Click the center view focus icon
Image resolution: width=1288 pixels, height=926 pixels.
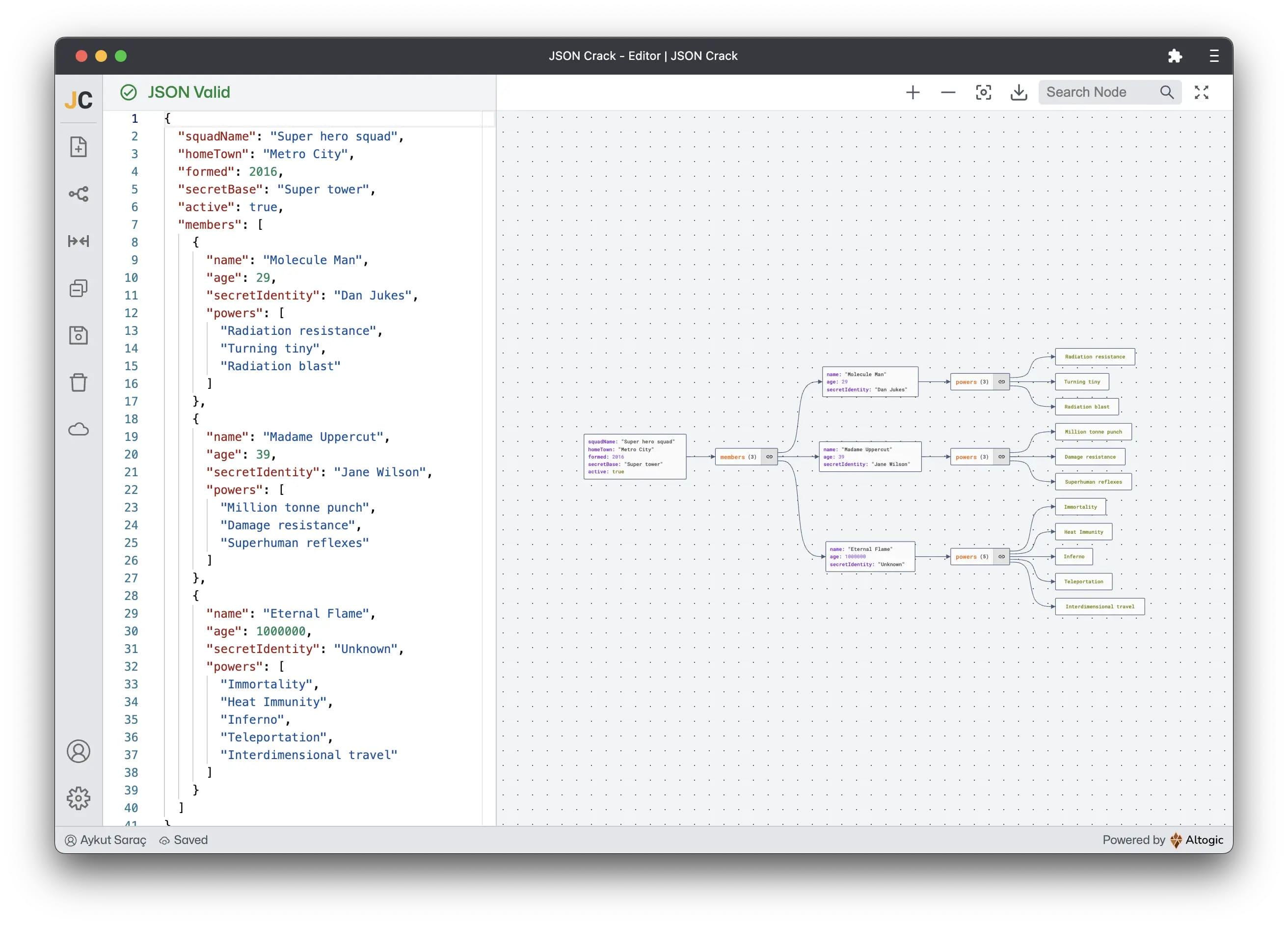(x=983, y=93)
